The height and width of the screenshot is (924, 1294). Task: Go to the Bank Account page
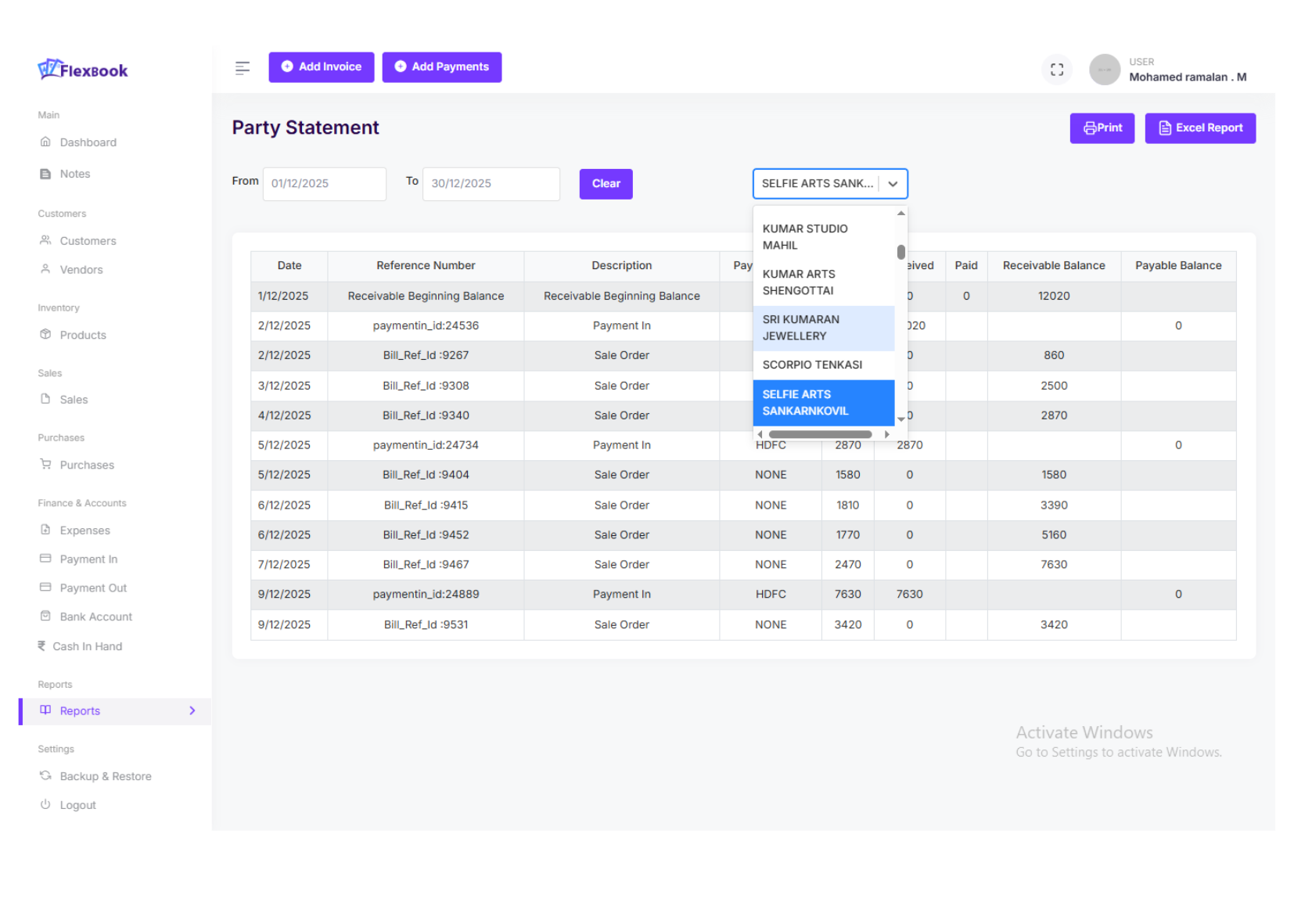coord(95,617)
